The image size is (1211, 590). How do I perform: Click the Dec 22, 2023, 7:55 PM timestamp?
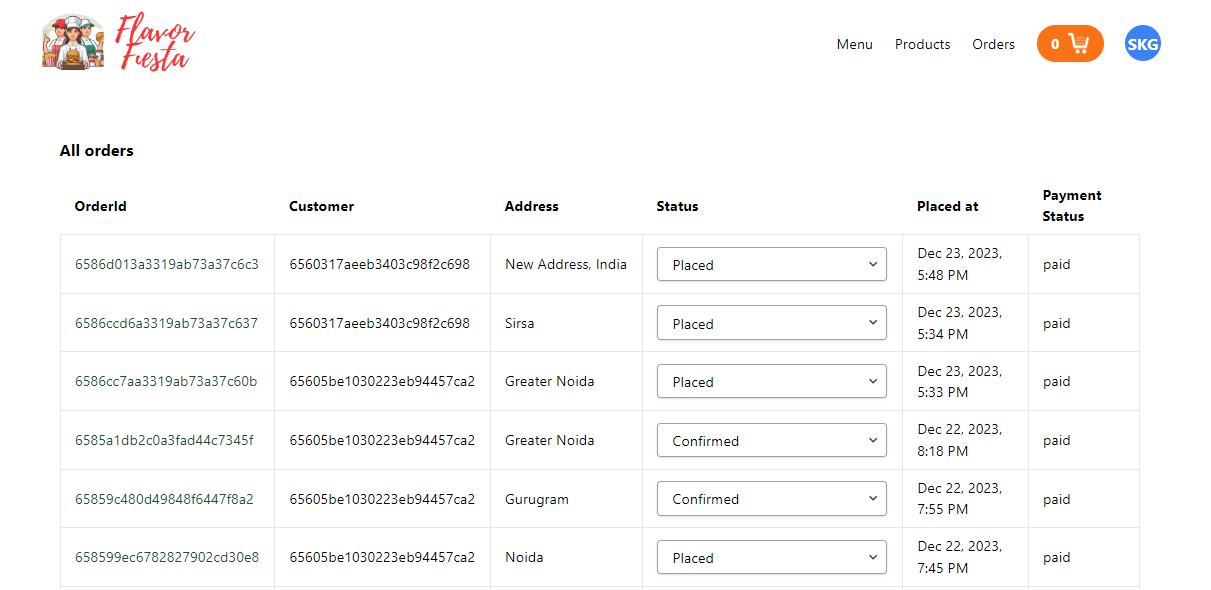click(x=959, y=499)
